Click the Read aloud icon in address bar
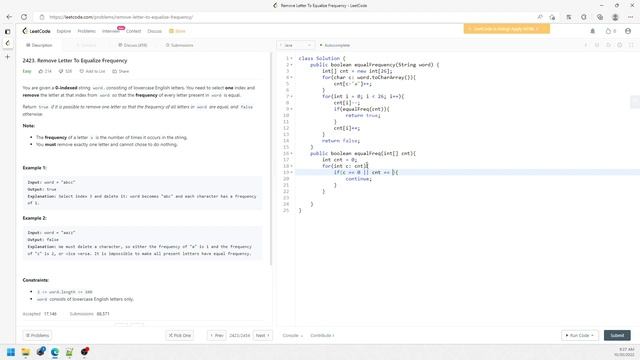The image size is (640, 360). click(540, 17)
